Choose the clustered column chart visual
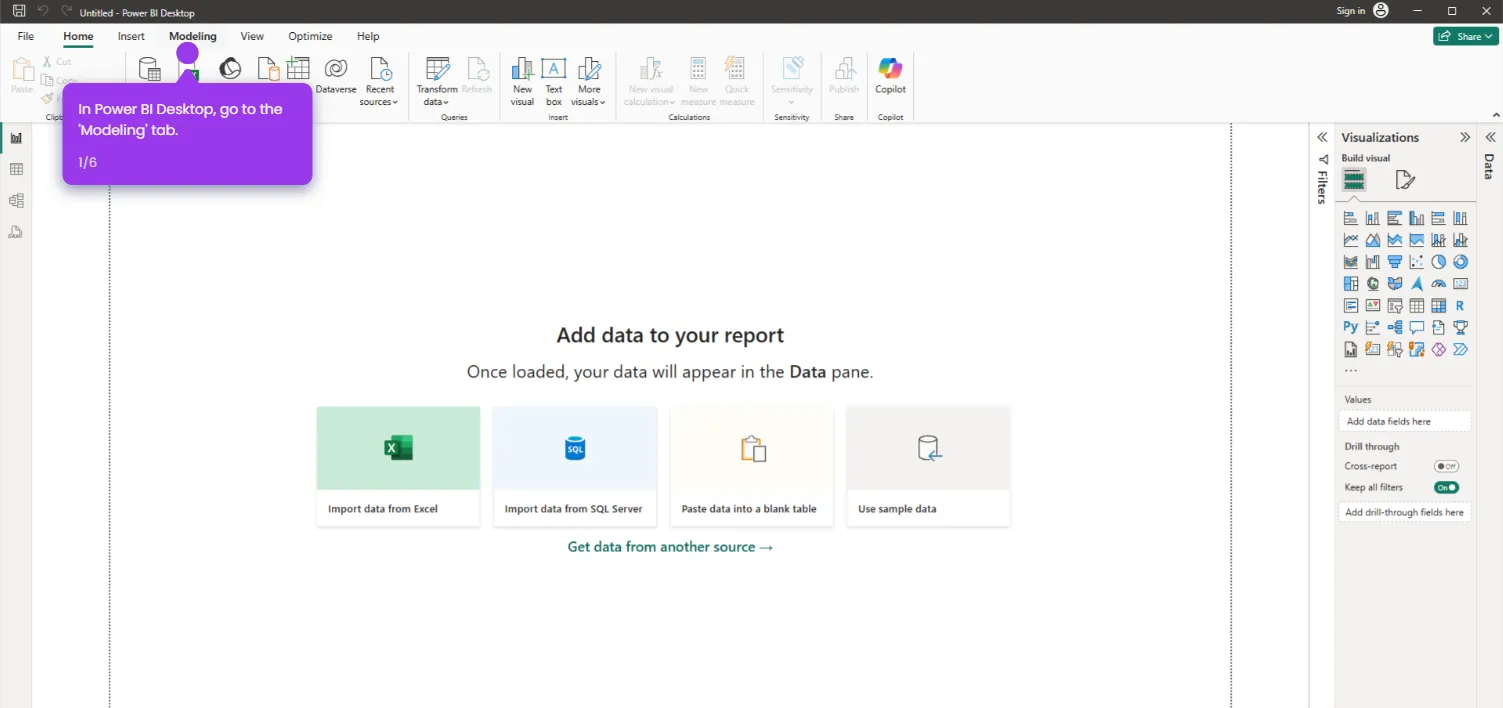Viewport: 1503px width, 708px height. click(1417, 218)
